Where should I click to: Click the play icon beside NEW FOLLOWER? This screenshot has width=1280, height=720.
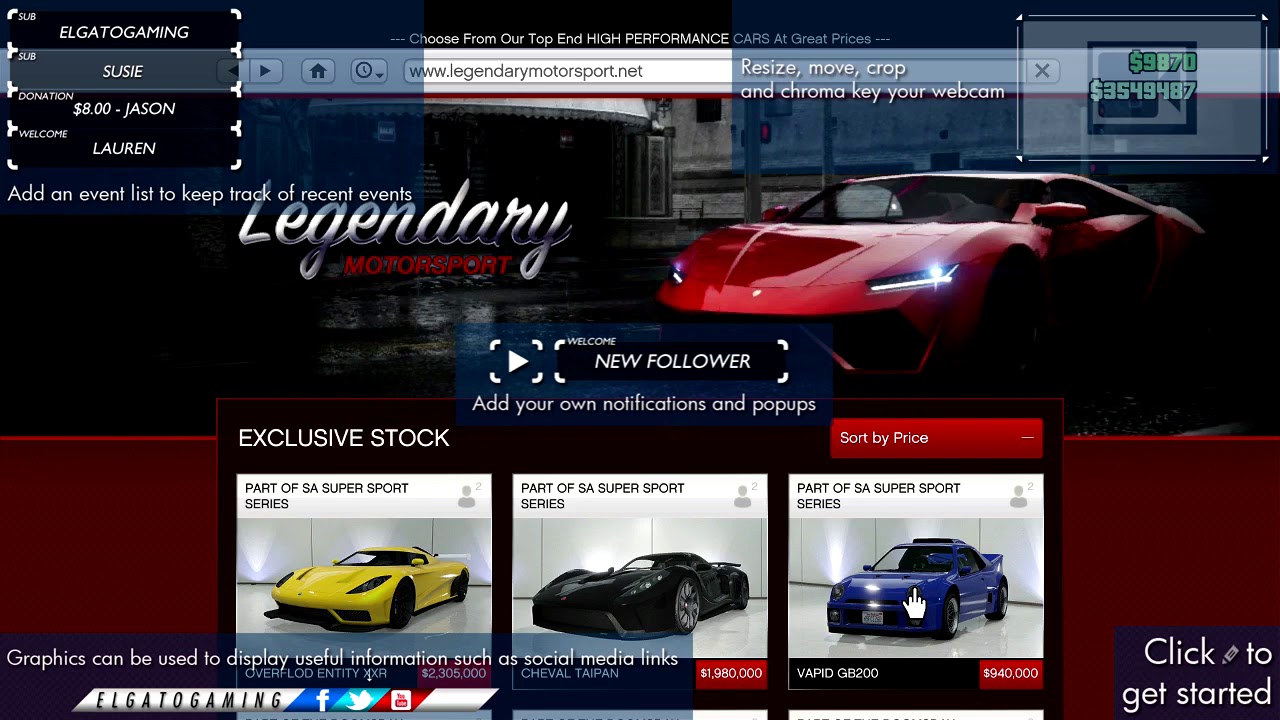click(517, 362)
